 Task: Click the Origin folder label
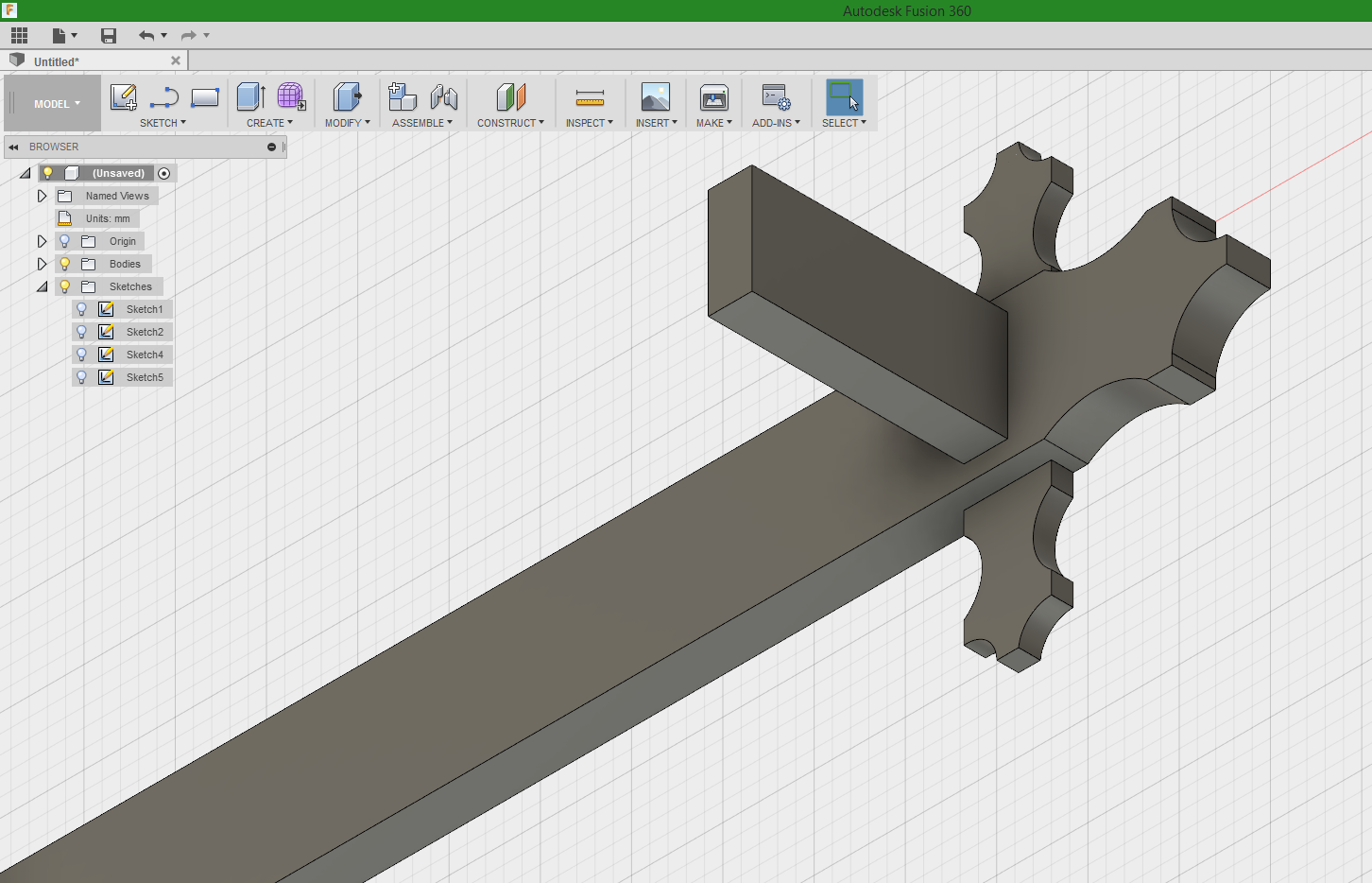(123, 241)
